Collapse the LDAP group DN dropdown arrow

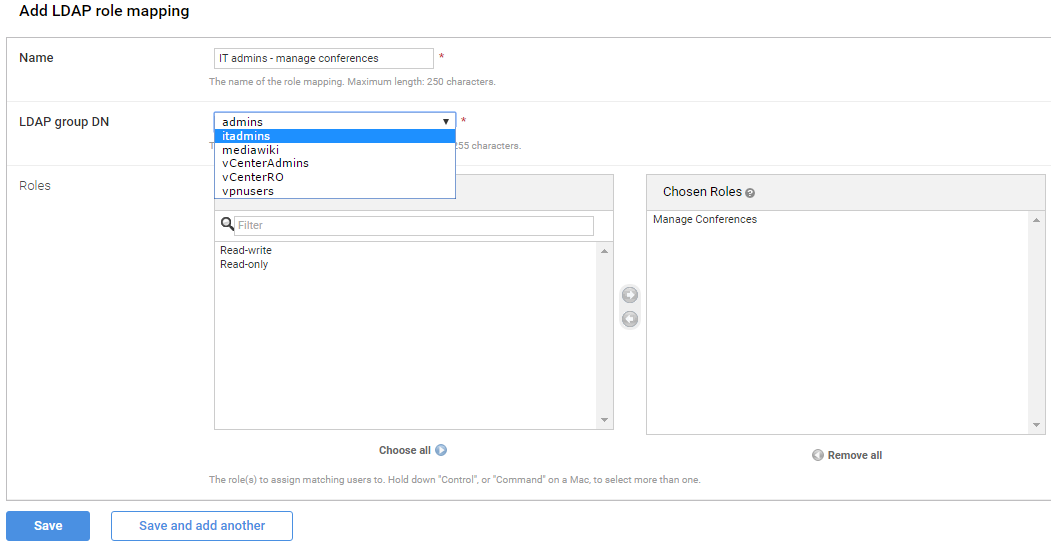(x=446, y=121)
